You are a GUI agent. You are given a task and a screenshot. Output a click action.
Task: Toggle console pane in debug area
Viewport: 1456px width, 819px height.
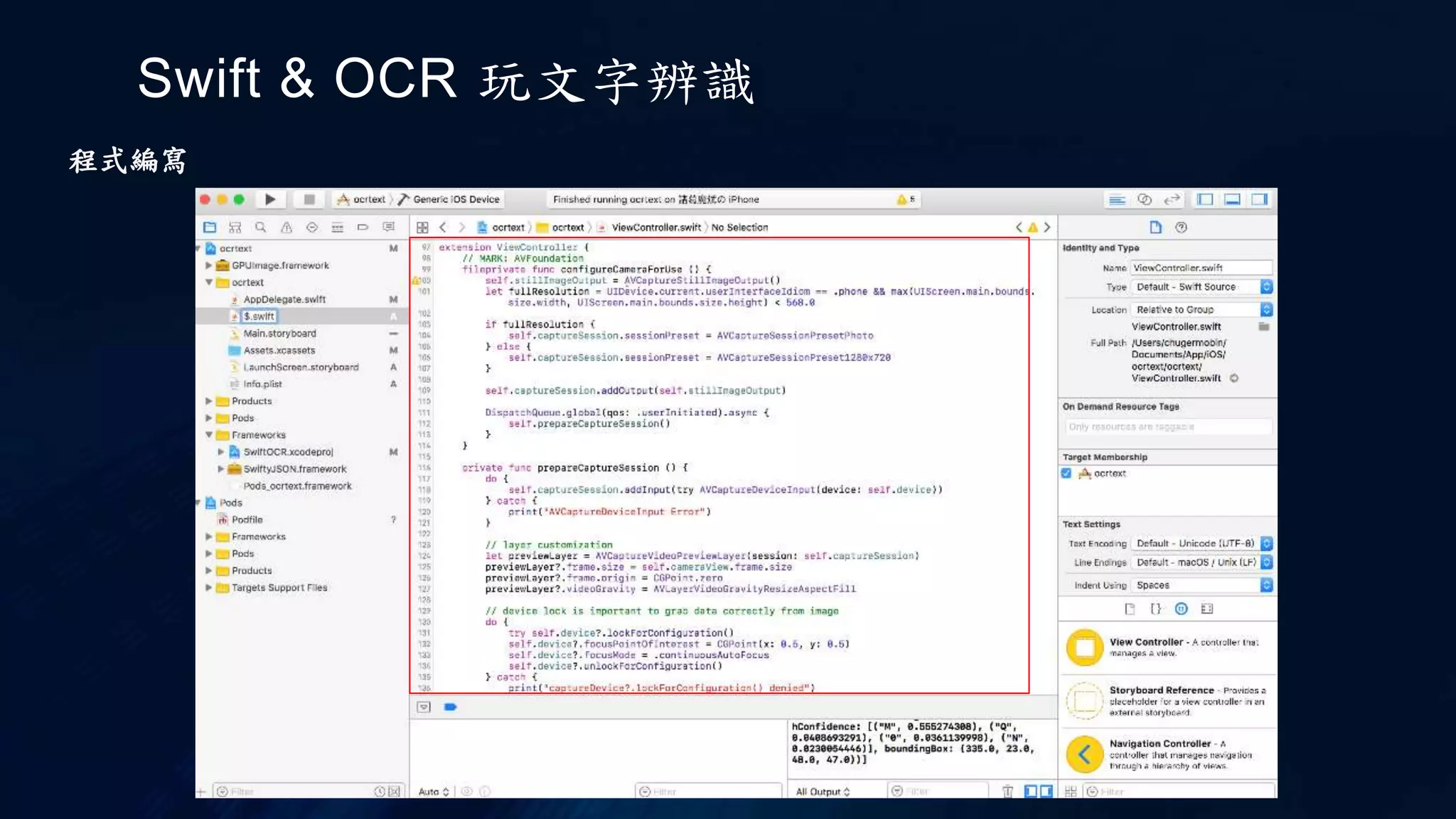click(1046, 791)
